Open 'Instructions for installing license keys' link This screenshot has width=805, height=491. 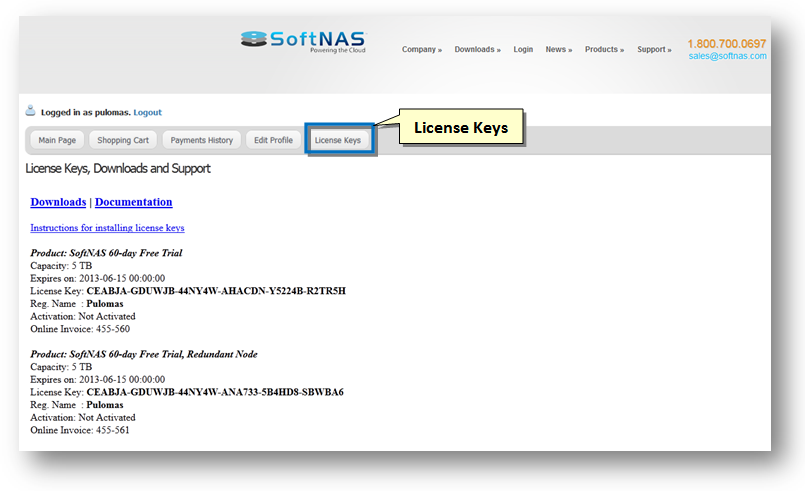coord(107,228)
